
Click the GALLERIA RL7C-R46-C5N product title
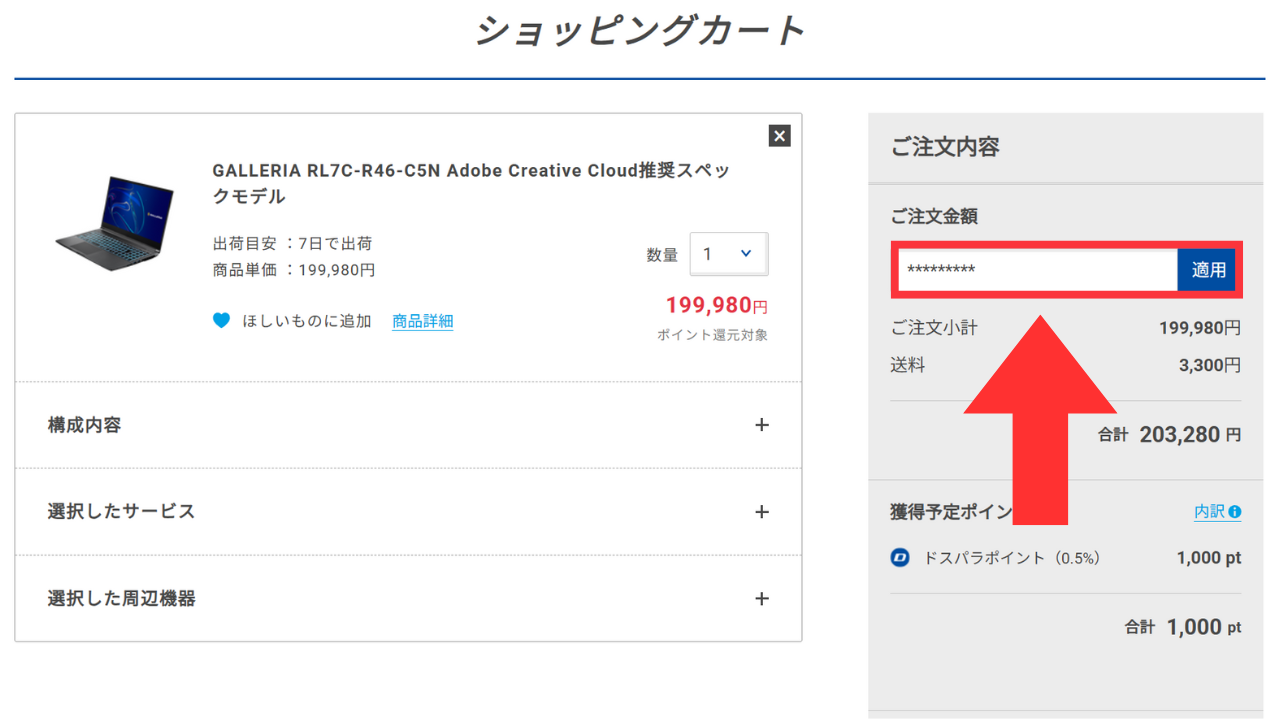pos(470,183)
